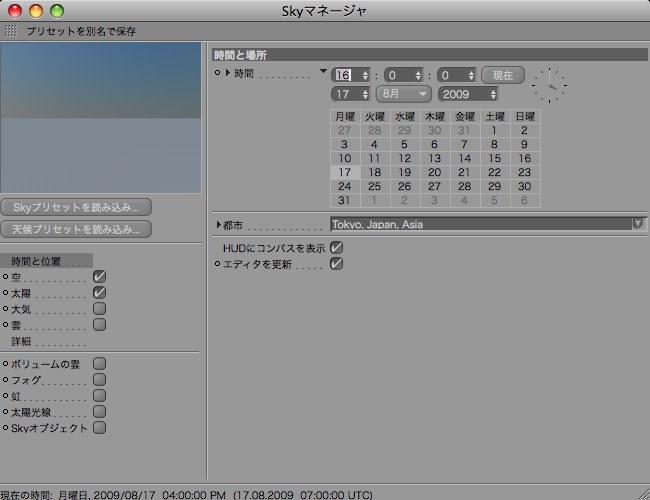Select day 31 of August in the calendar

[344, 200]
